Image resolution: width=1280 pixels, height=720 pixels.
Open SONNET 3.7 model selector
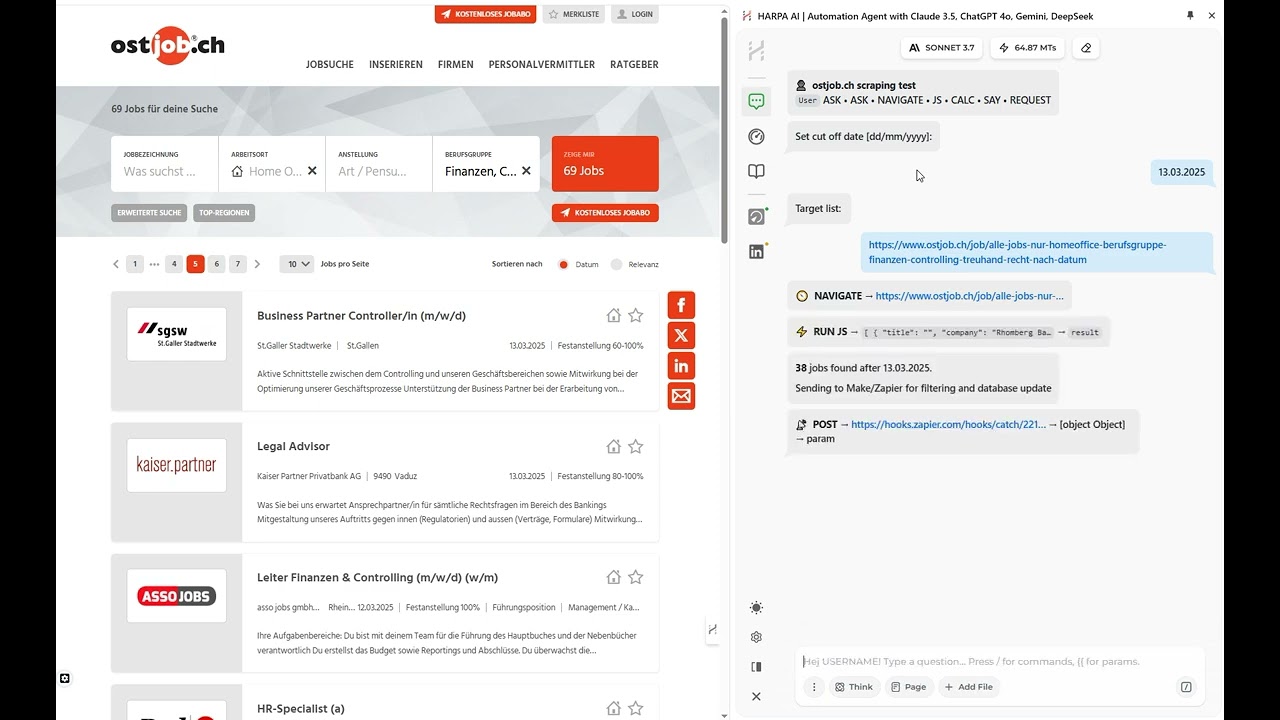[x=942, y=47]
